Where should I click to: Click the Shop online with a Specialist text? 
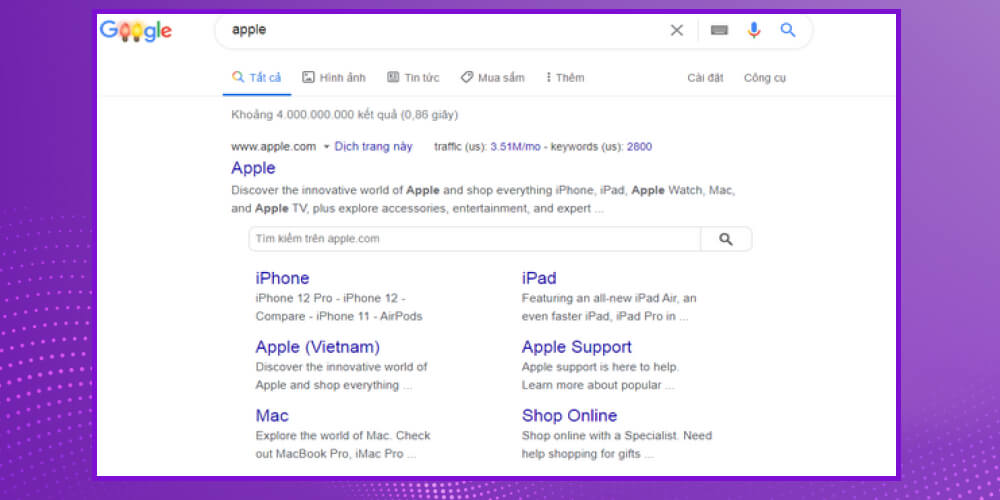click(x=617, y=445)
